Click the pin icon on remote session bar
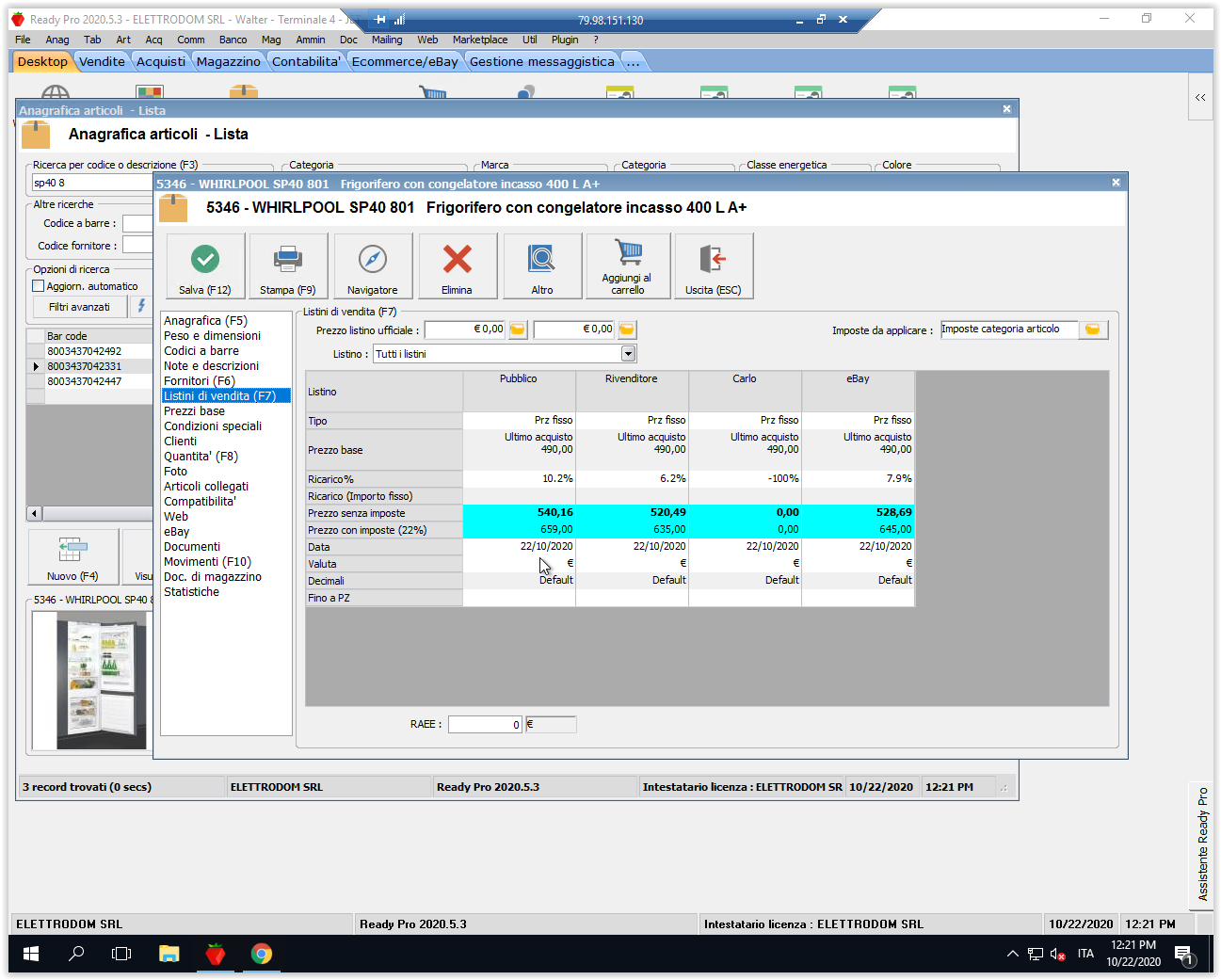This screenshot has height=980, width=1221. [379, 20]
